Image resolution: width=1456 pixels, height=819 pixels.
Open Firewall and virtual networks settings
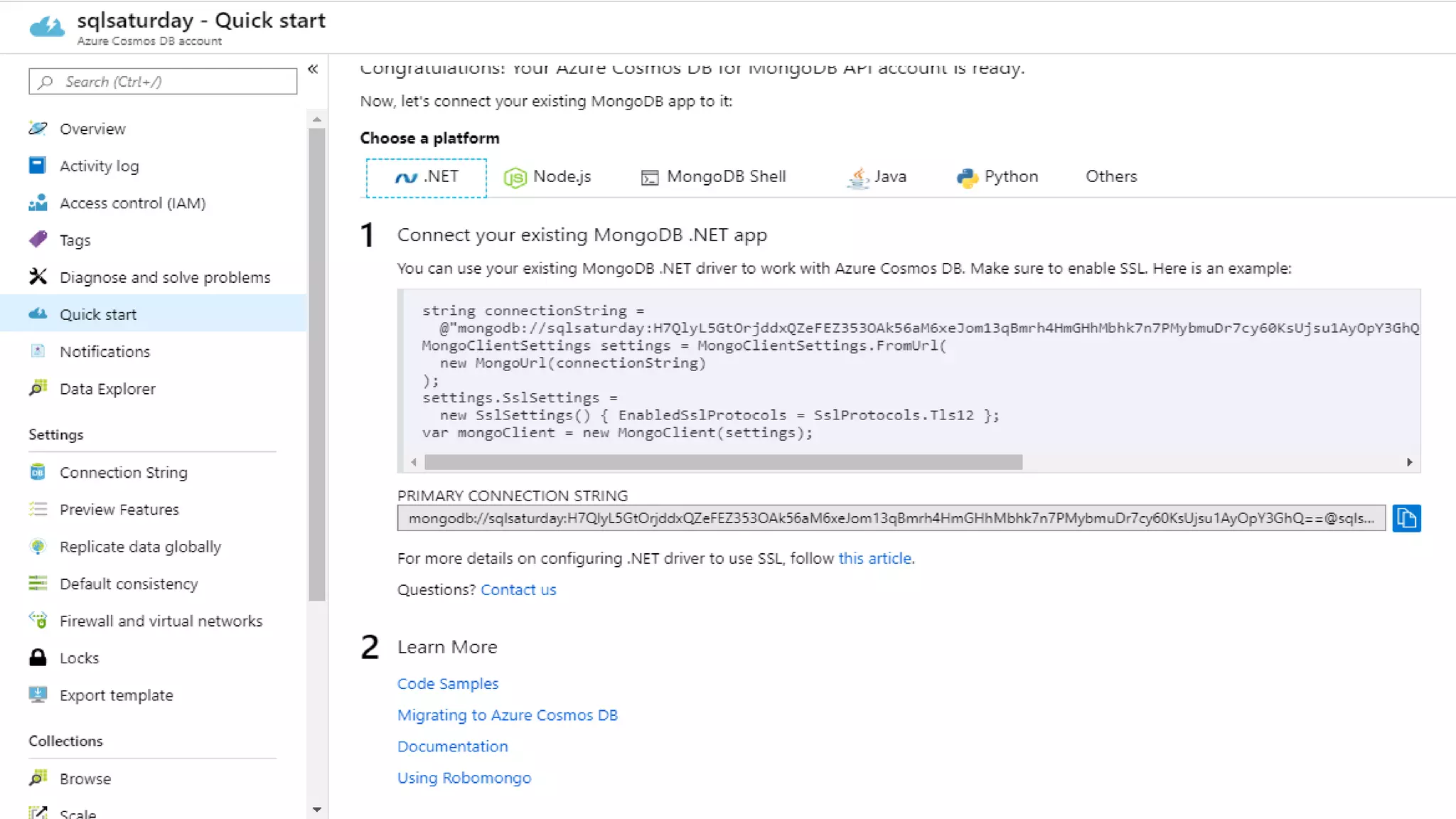coord(161,621)
